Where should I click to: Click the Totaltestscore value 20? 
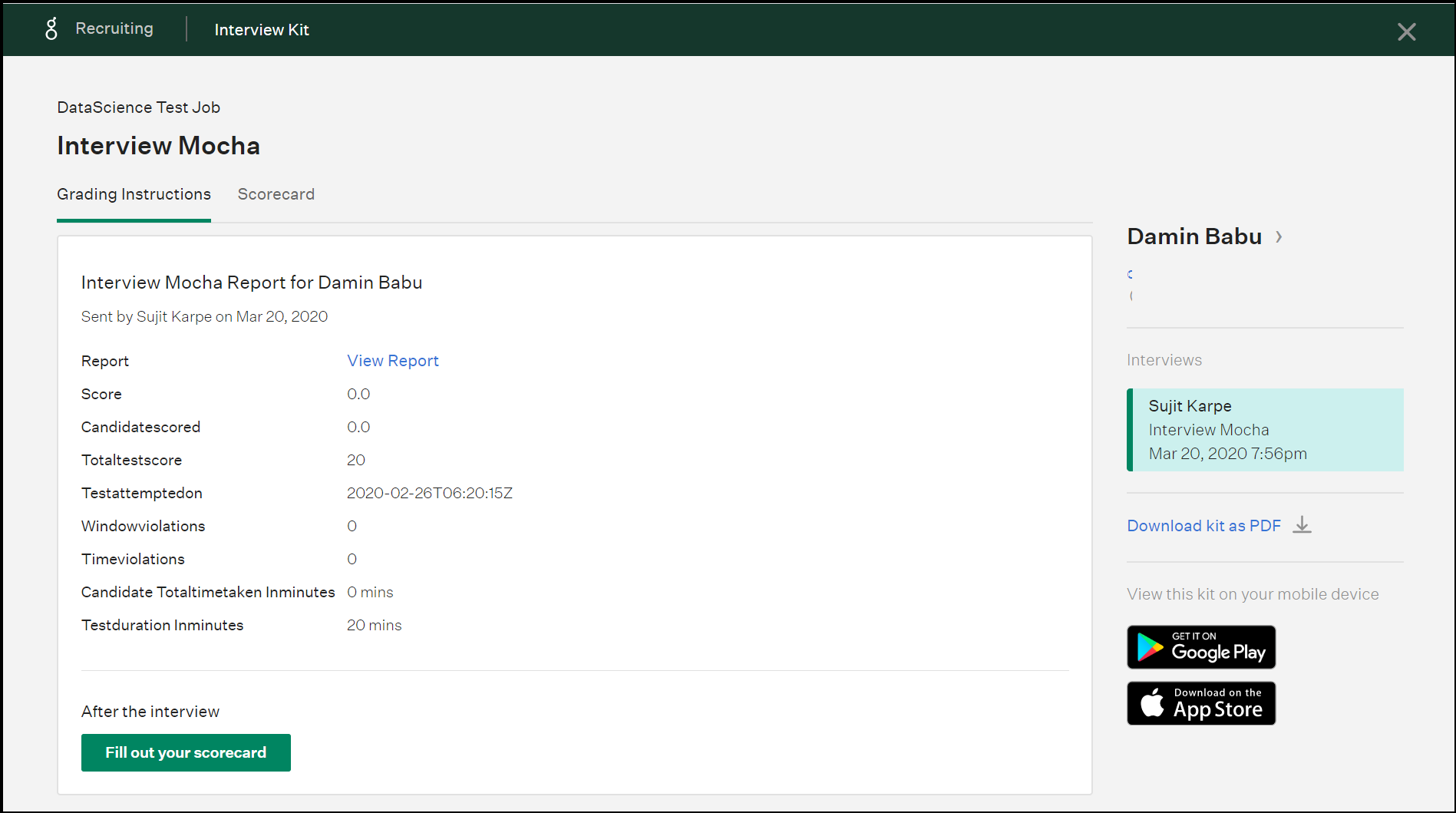point(356,460)
